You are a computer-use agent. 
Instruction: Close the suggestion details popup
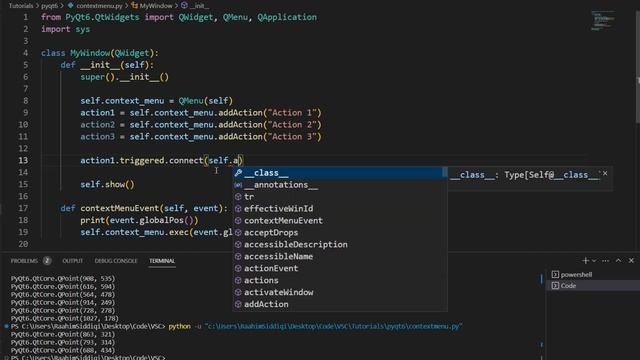tap(605, 173)
